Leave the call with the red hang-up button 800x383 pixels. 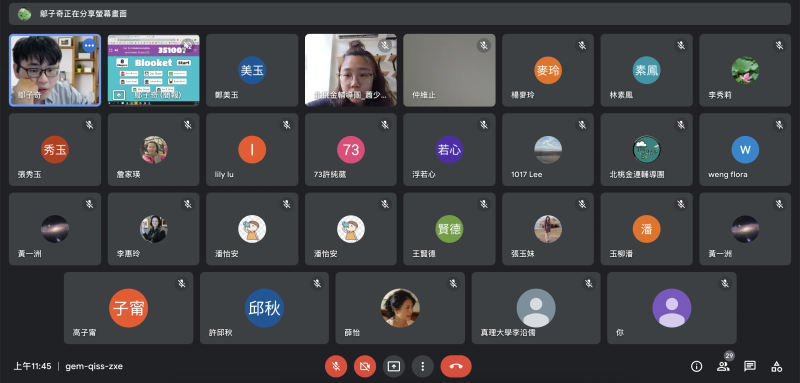tap(456, 366)
